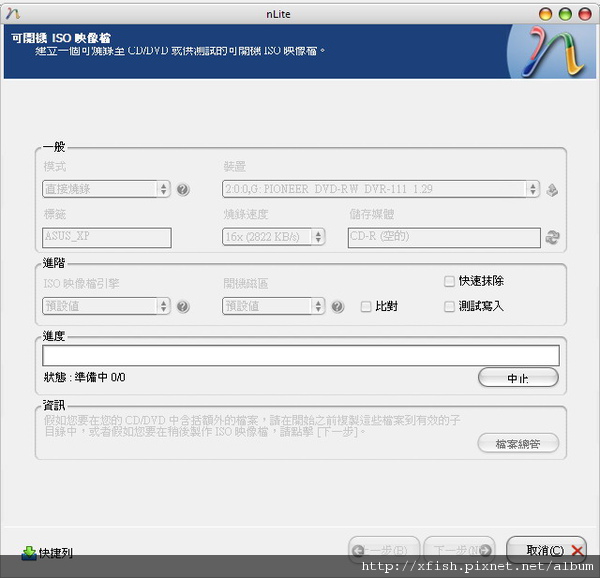Click the status text 狀態 : 準備中 0/0
The height and width of the screenshot is (578, 600).
(85, 378)
